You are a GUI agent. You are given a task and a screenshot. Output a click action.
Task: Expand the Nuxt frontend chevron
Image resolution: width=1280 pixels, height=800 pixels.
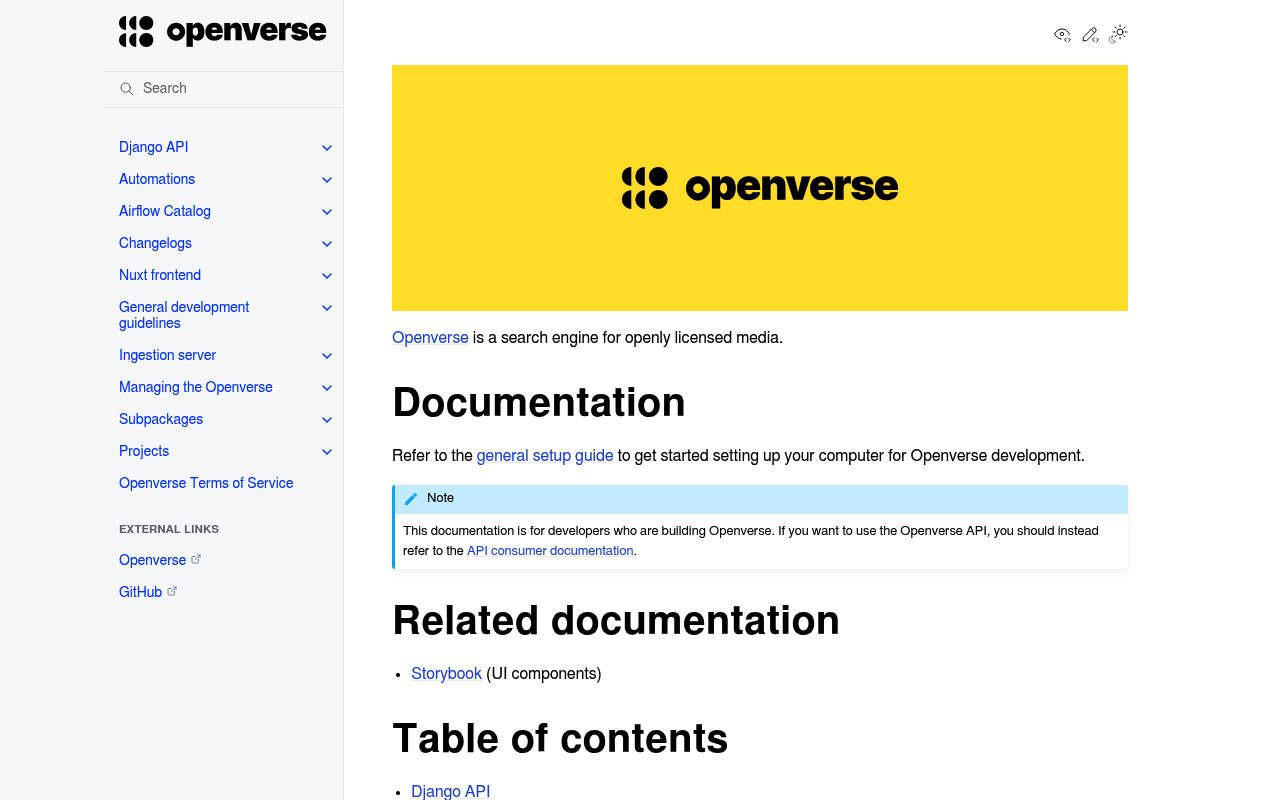click(x=327, y=276)
